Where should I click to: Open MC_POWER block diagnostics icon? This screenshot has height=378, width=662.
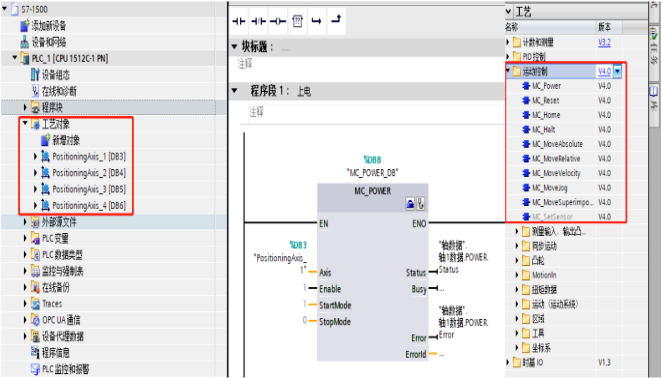[x=421, y=204]
